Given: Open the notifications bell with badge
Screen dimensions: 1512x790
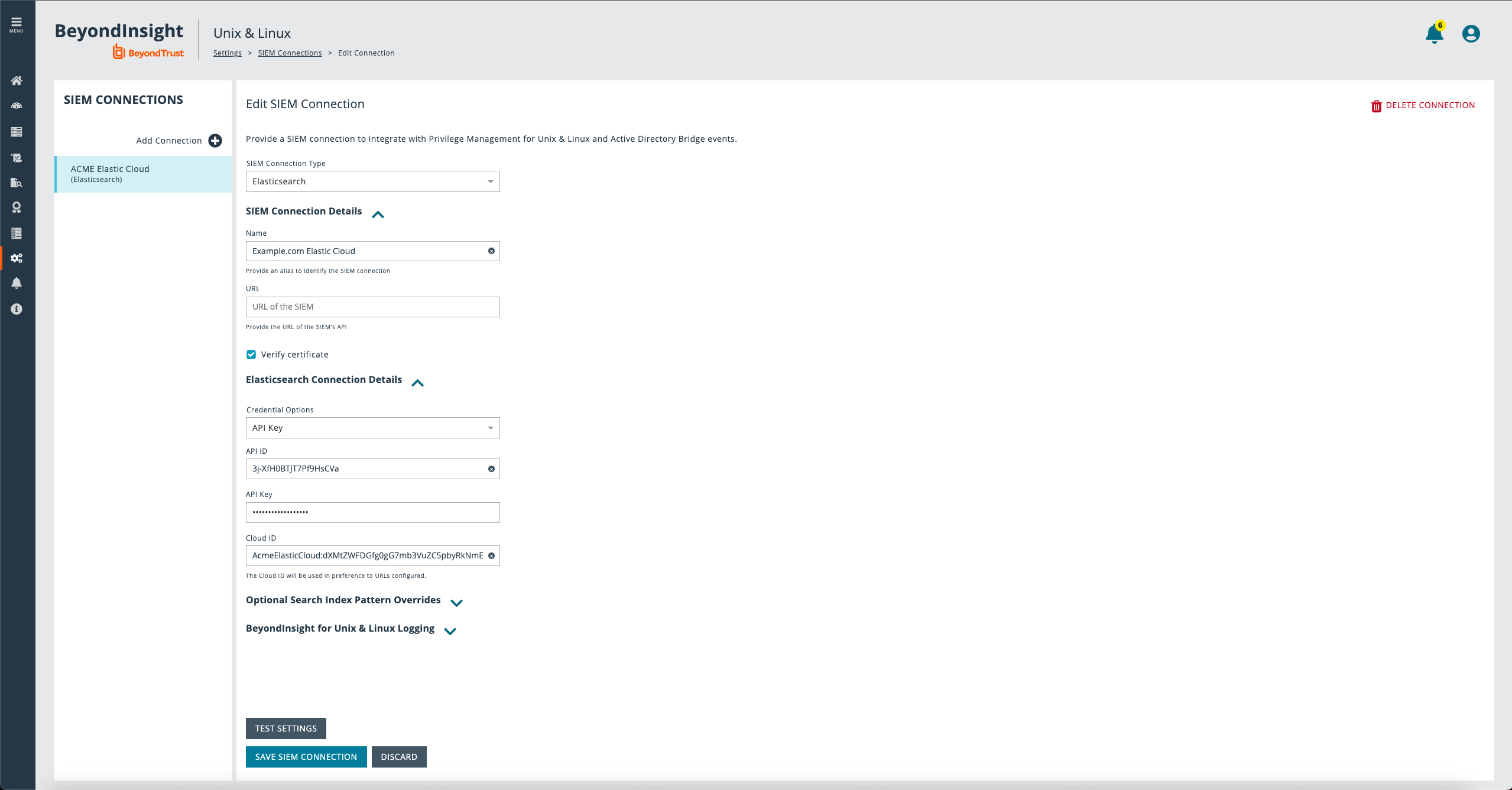Looking at the screenshot, I should coord(1434,34).
